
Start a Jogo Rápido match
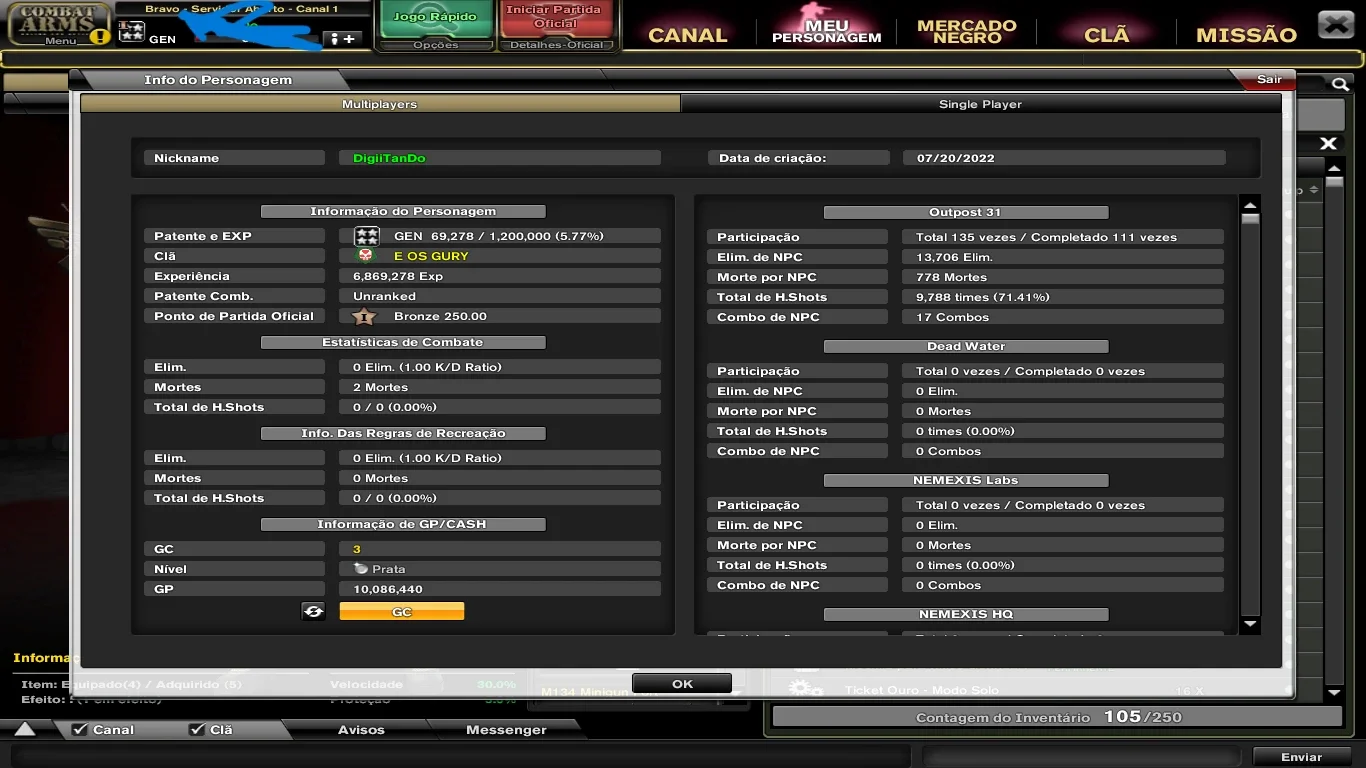(x=435, y=18)
